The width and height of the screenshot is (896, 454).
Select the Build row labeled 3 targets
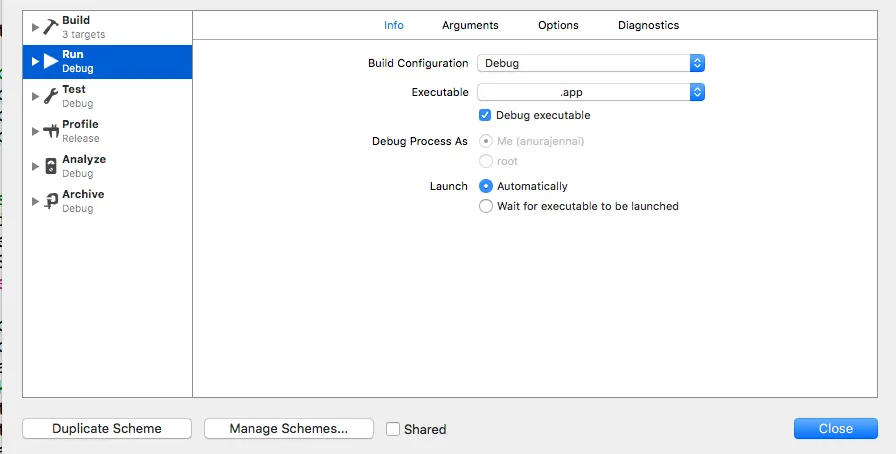(107, 27)
